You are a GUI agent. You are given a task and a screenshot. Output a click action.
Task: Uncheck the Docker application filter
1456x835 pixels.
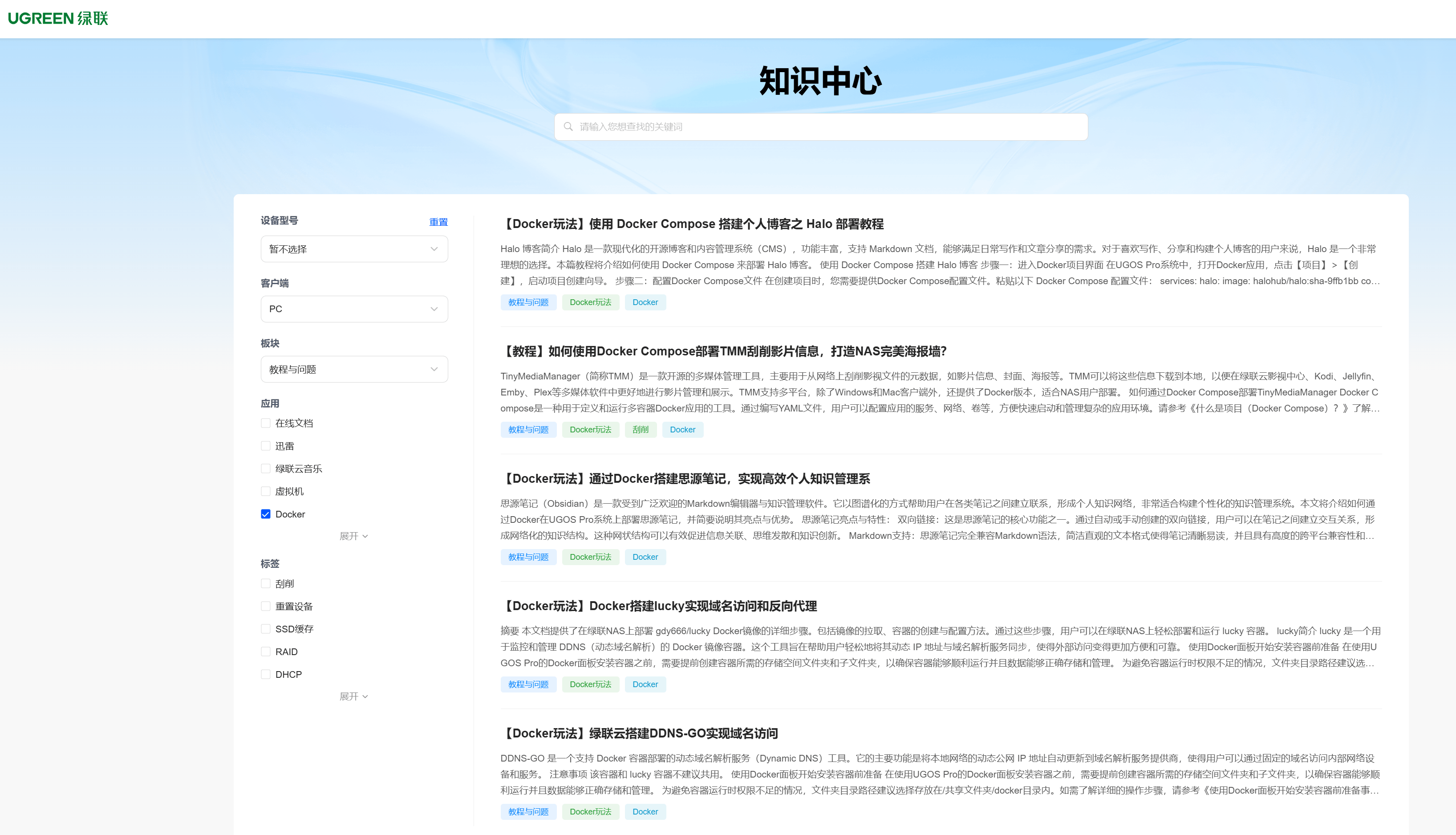[266, 514]
